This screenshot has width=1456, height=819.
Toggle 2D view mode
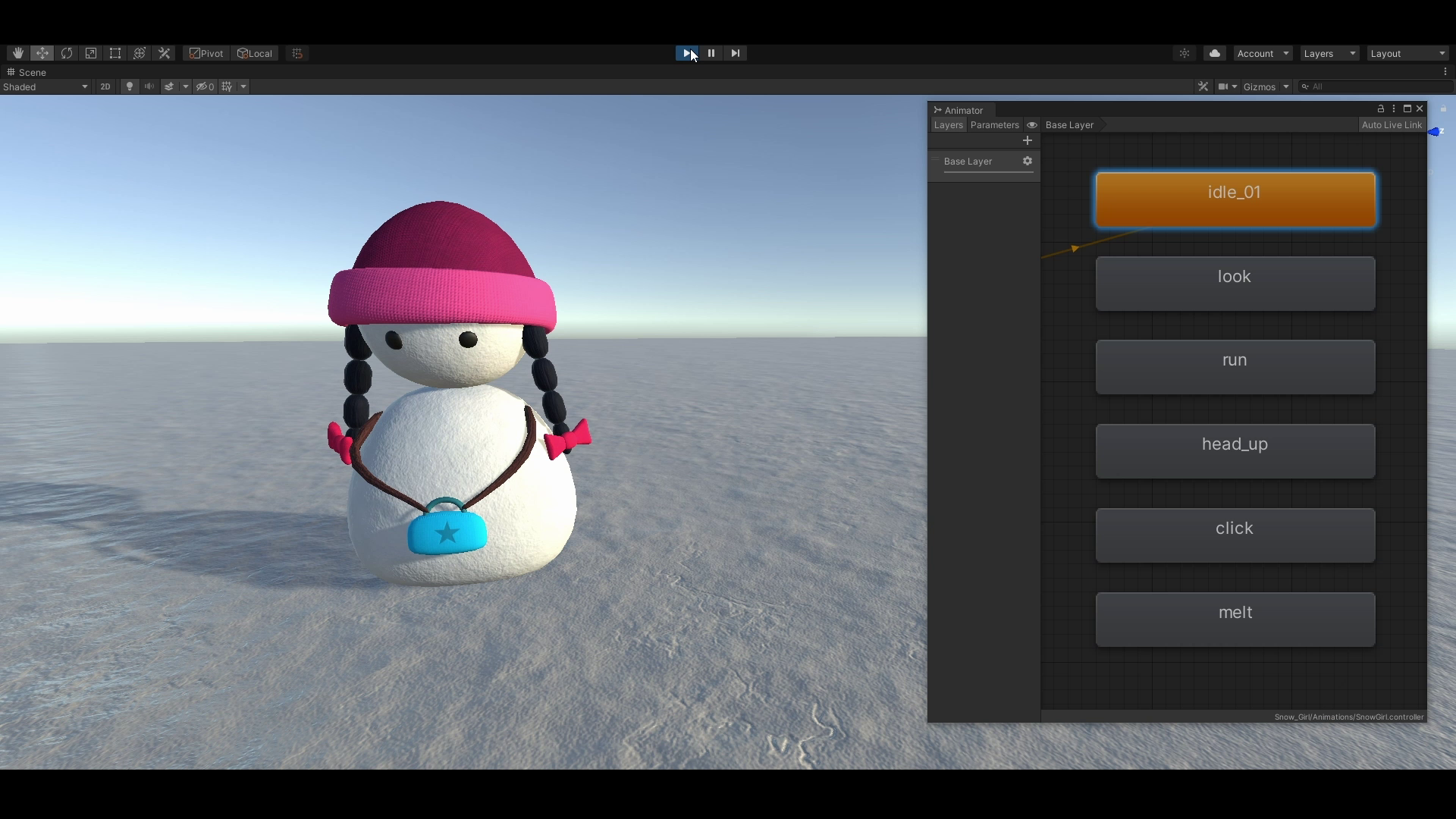click(x=105, y=86)
